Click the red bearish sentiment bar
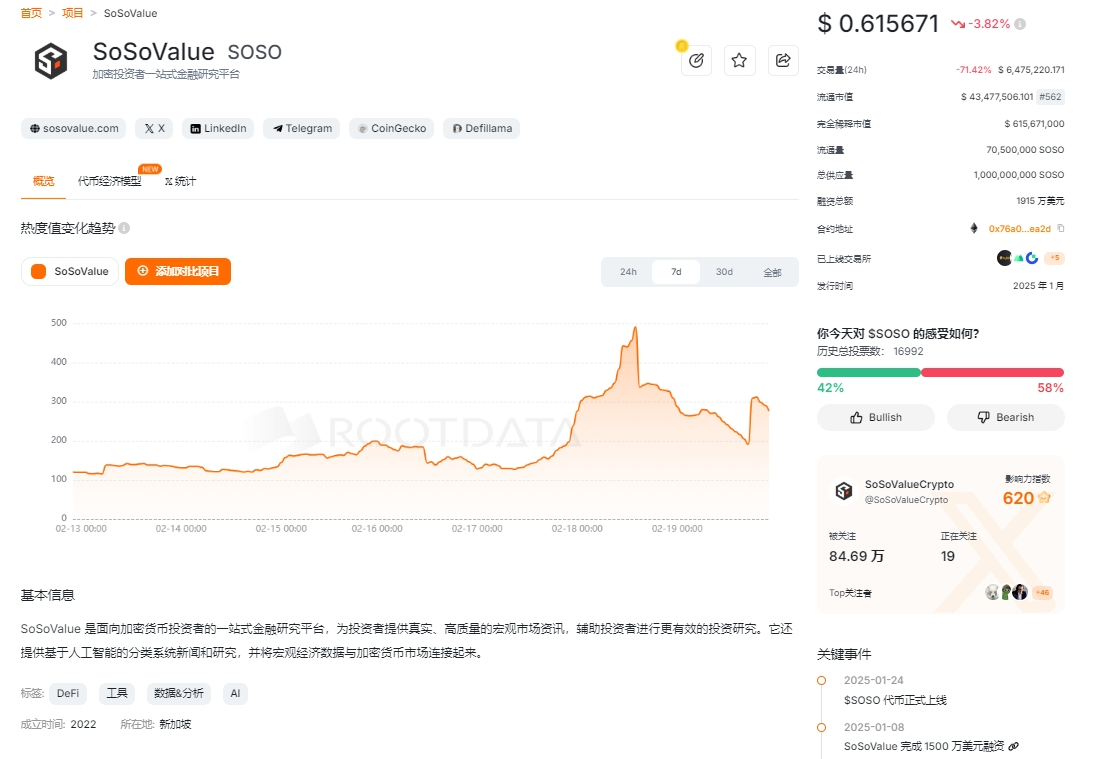The height and width of the screenshot is (759, 1105). click(x=992, y=372)
